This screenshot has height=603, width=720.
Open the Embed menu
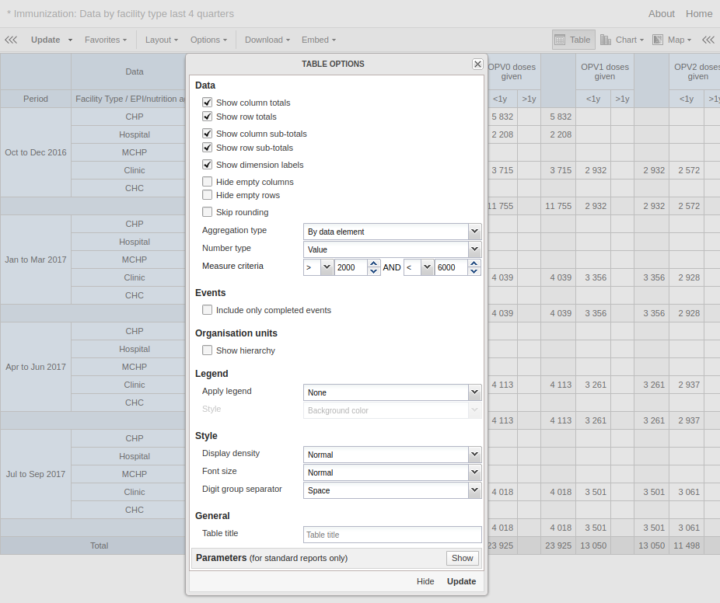(x=319, y=40)
